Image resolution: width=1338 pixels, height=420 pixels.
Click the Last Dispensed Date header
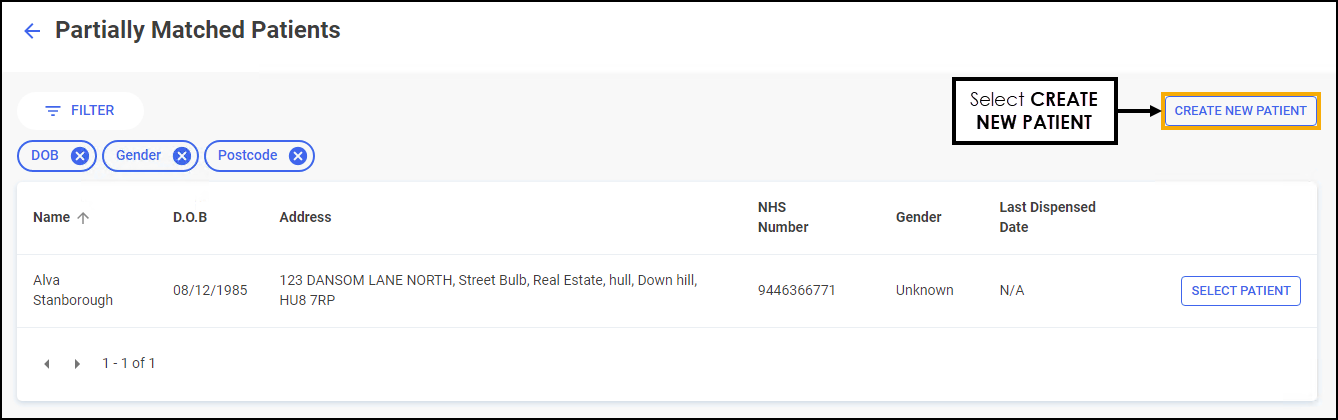1047,218
